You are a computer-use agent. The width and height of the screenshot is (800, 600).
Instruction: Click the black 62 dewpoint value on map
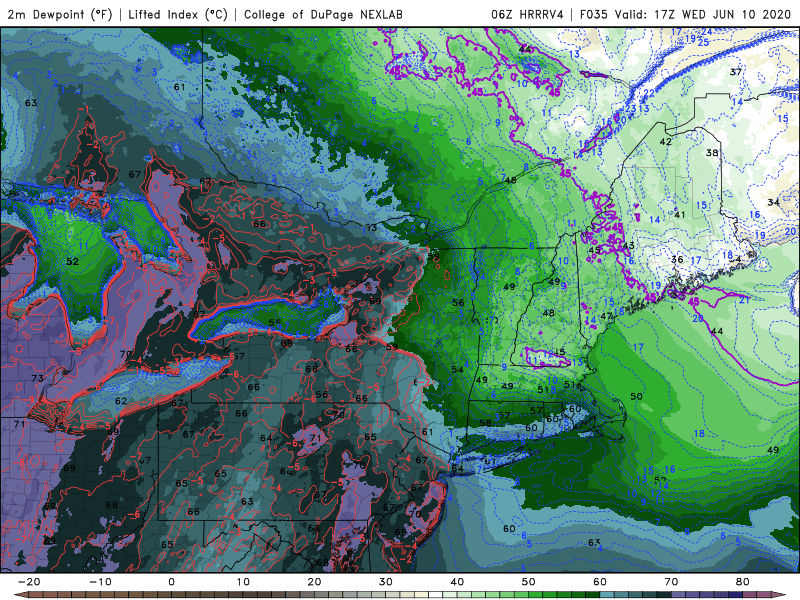coord(121,401)
